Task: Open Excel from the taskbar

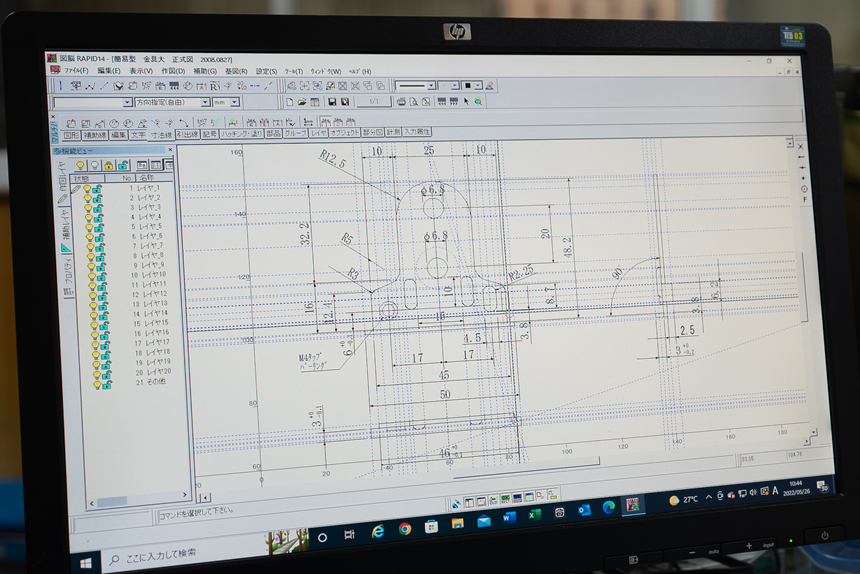Action: (534, 514)
